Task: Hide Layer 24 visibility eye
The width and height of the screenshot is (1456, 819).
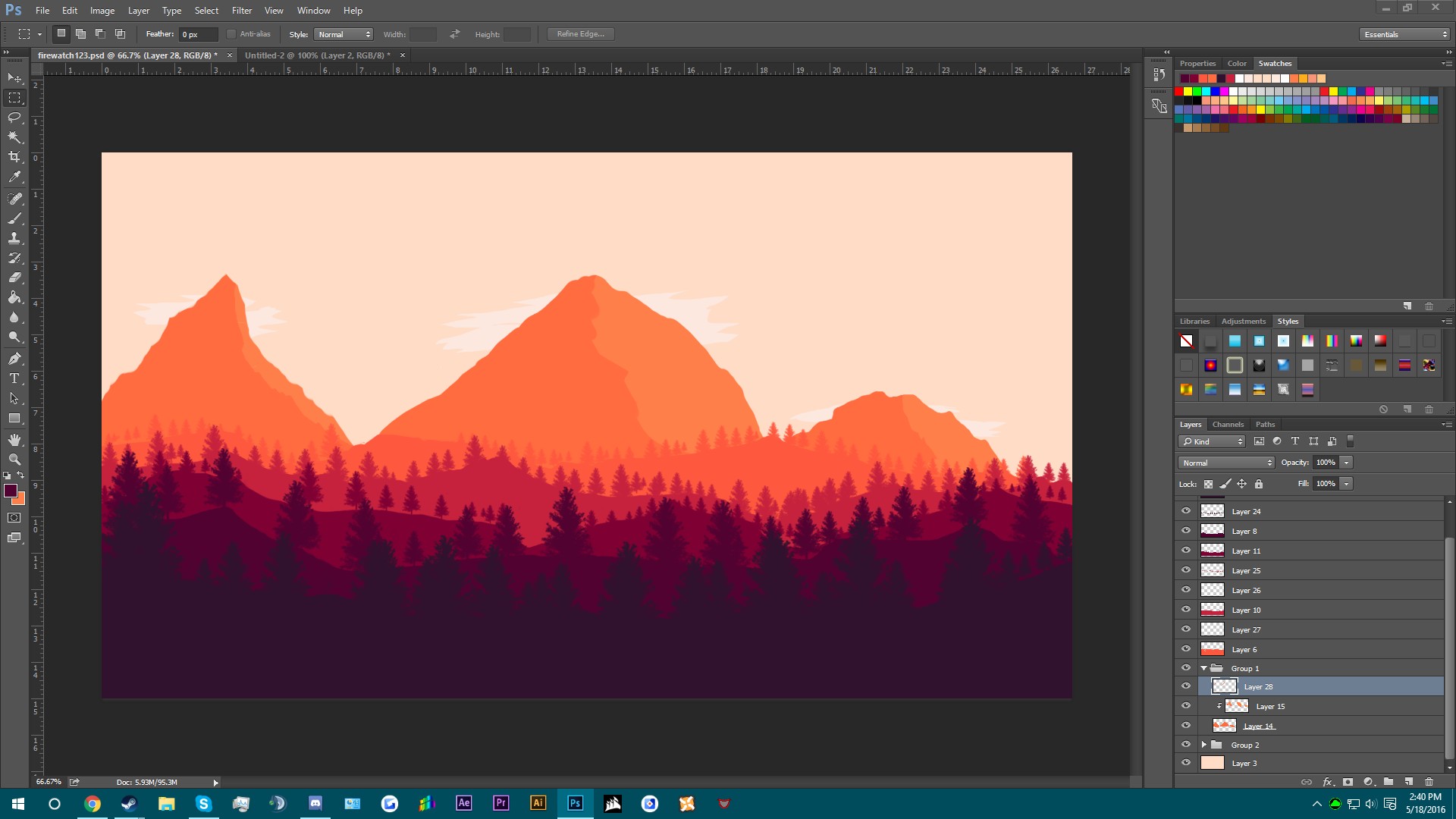Action: coord(1186,511)
